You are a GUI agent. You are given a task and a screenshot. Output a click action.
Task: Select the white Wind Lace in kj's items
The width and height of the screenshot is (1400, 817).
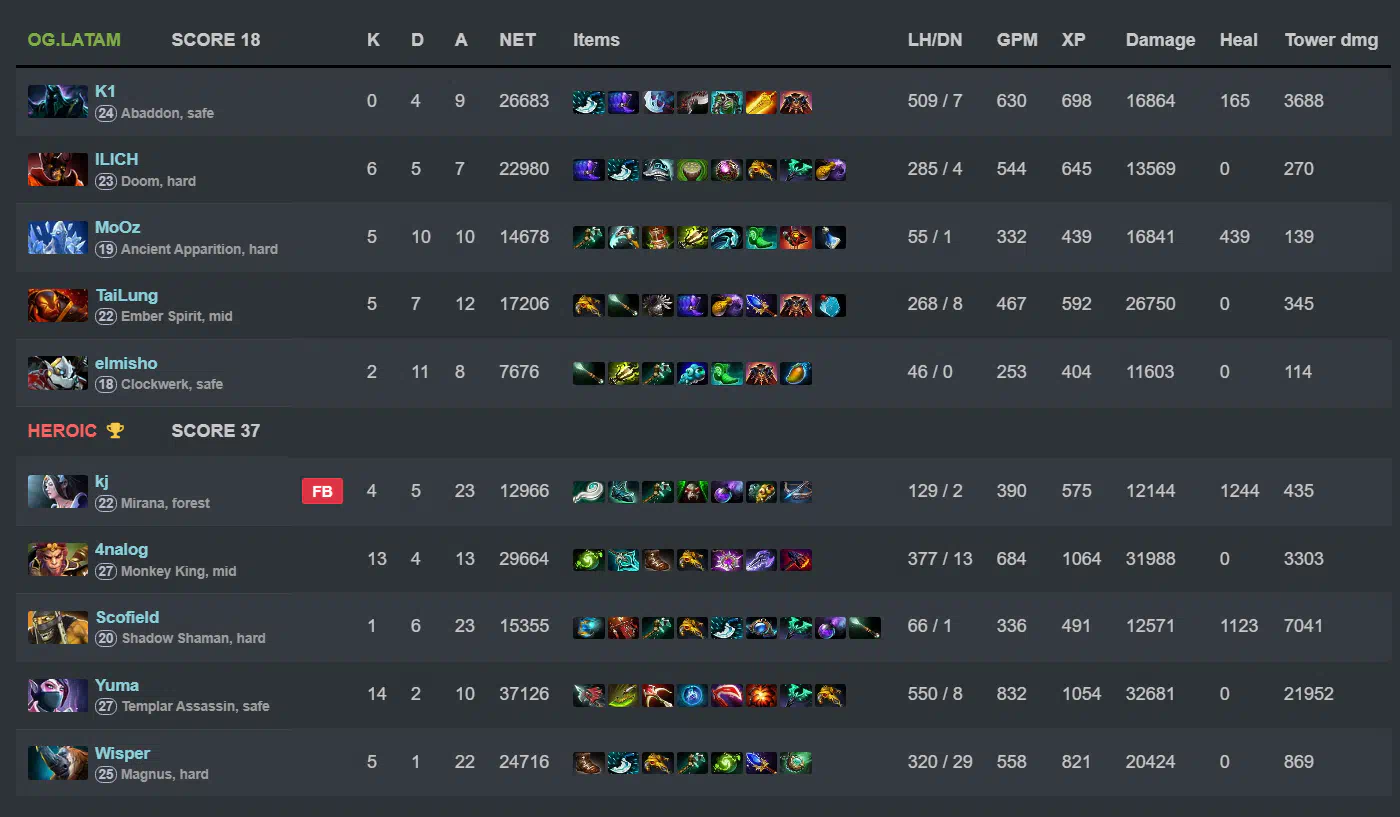(x=589, y=492)
